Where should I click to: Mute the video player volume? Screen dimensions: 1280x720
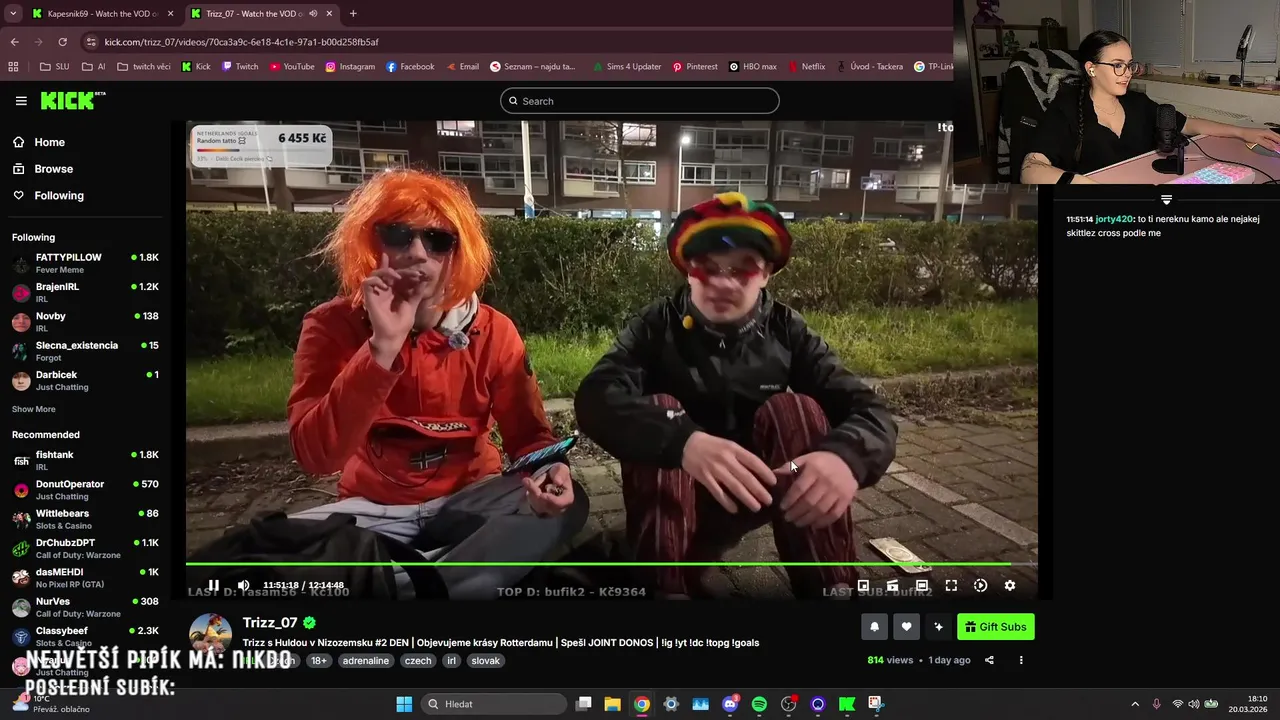click(243, 585)
